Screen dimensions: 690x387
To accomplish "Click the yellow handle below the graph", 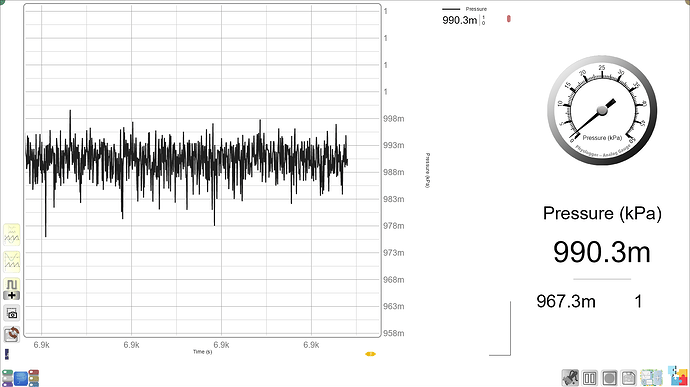I will pos(371,354).
